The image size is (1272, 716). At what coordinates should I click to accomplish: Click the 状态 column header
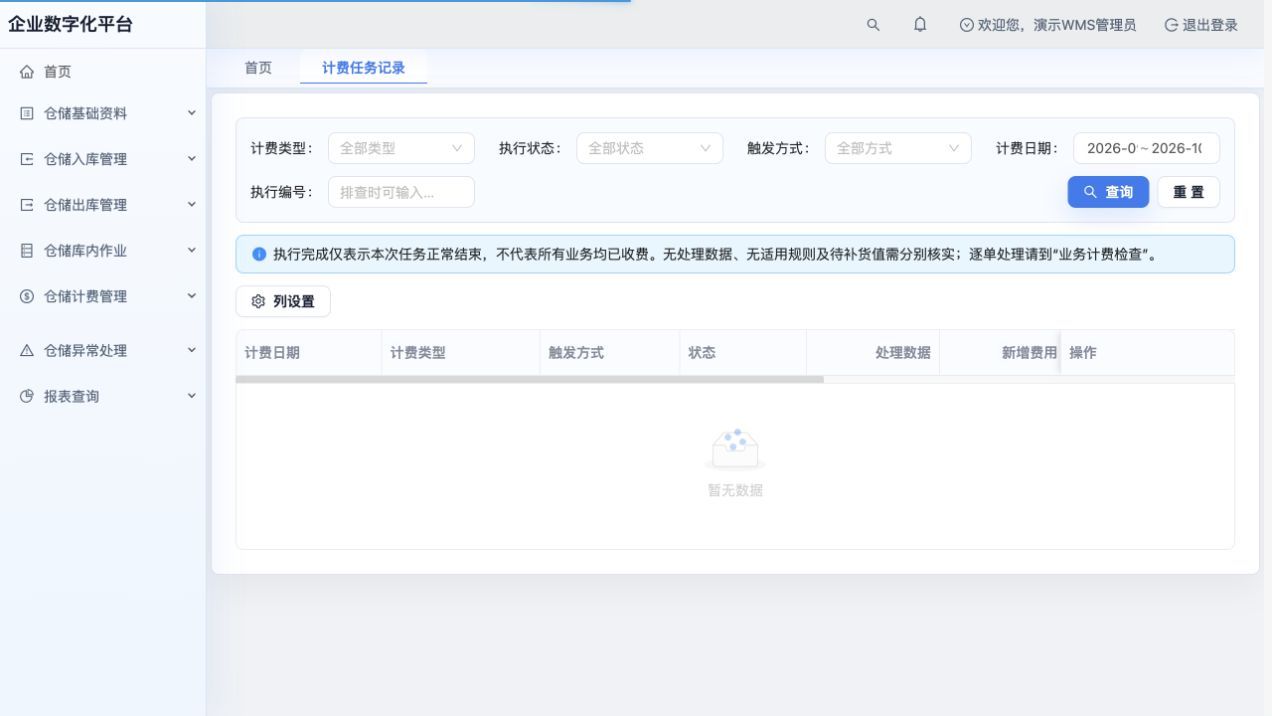pyautogui.click(x=743, y=353)
